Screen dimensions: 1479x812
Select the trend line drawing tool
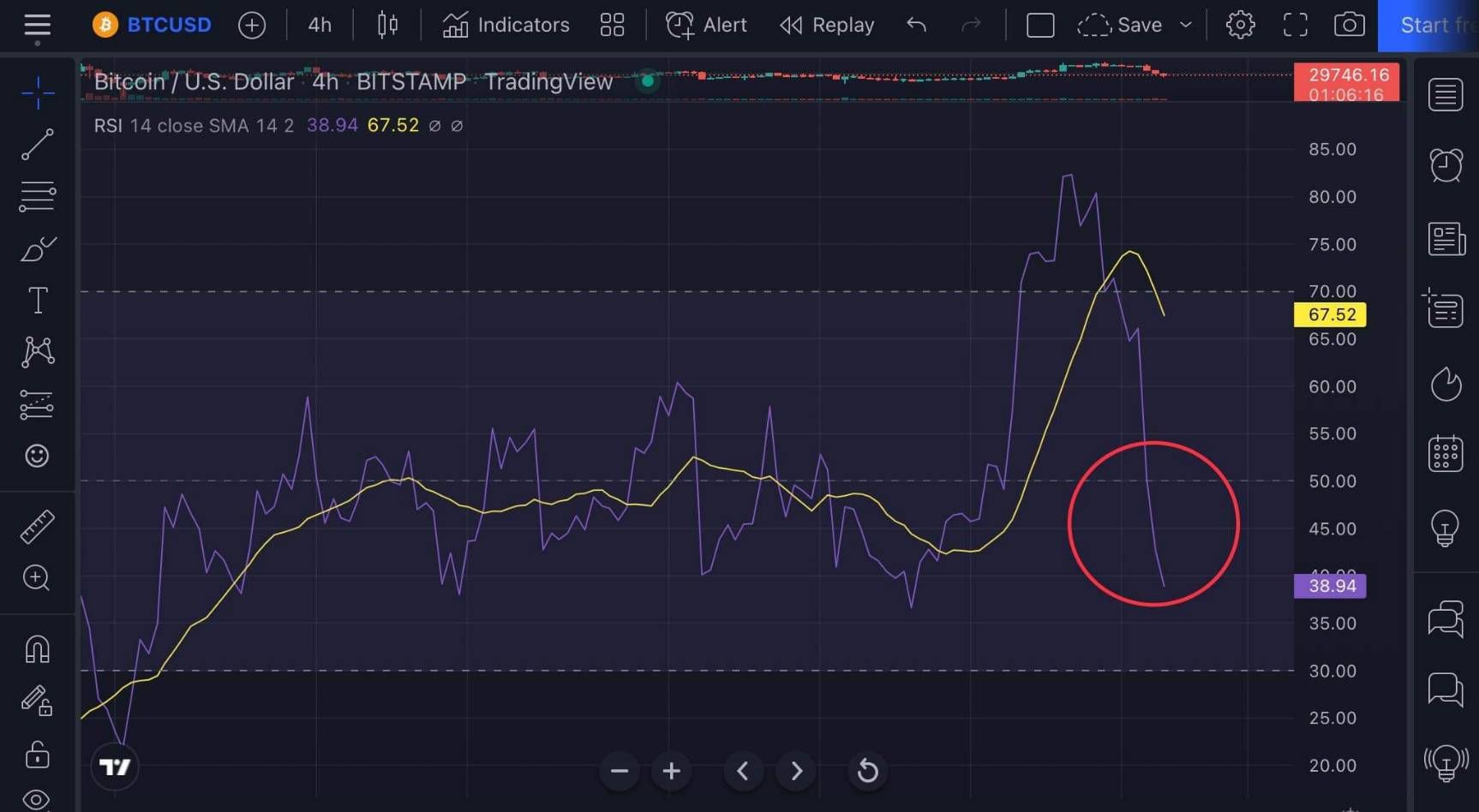(37, 145)
